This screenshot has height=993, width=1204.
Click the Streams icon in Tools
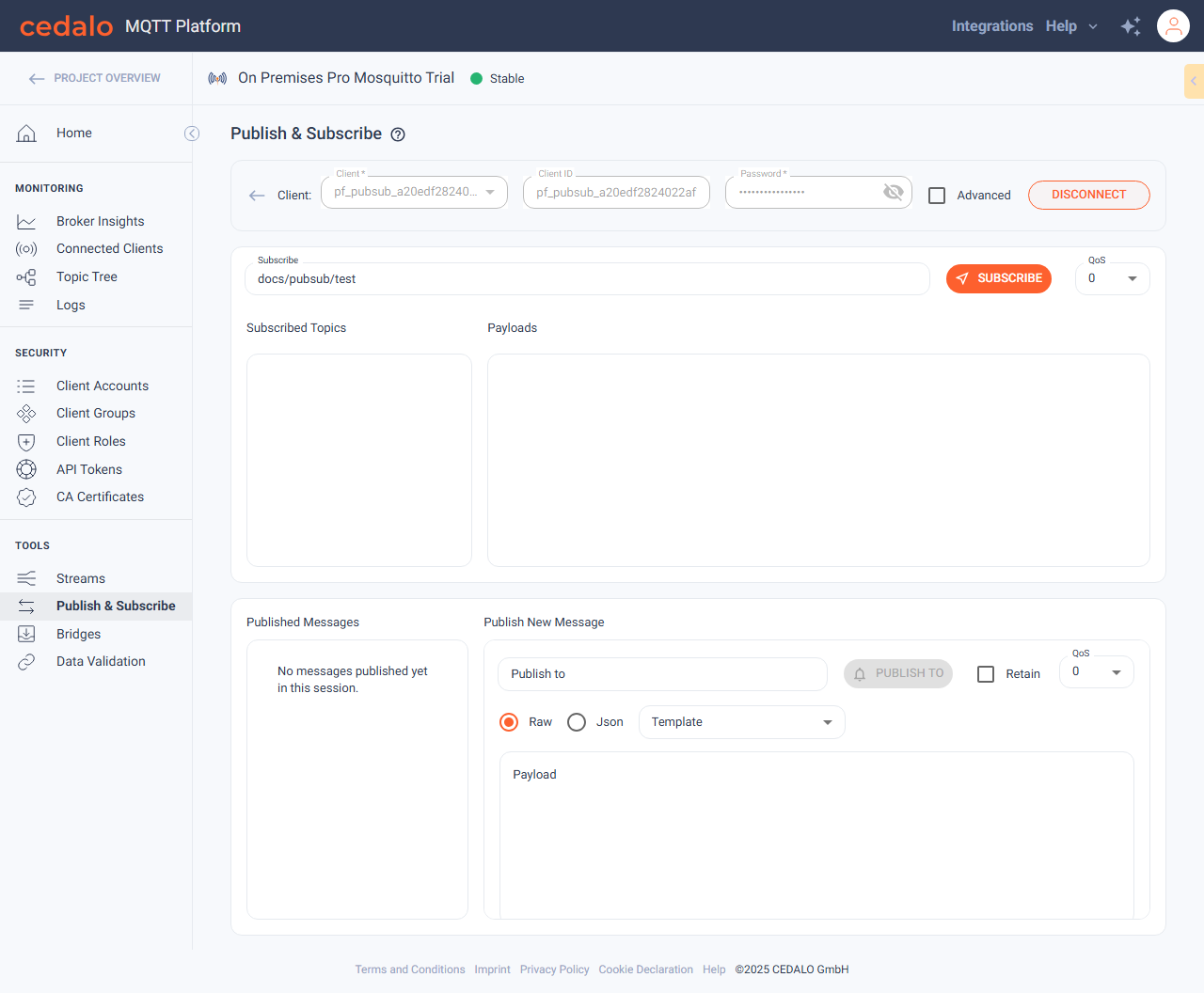click(26, 578)
